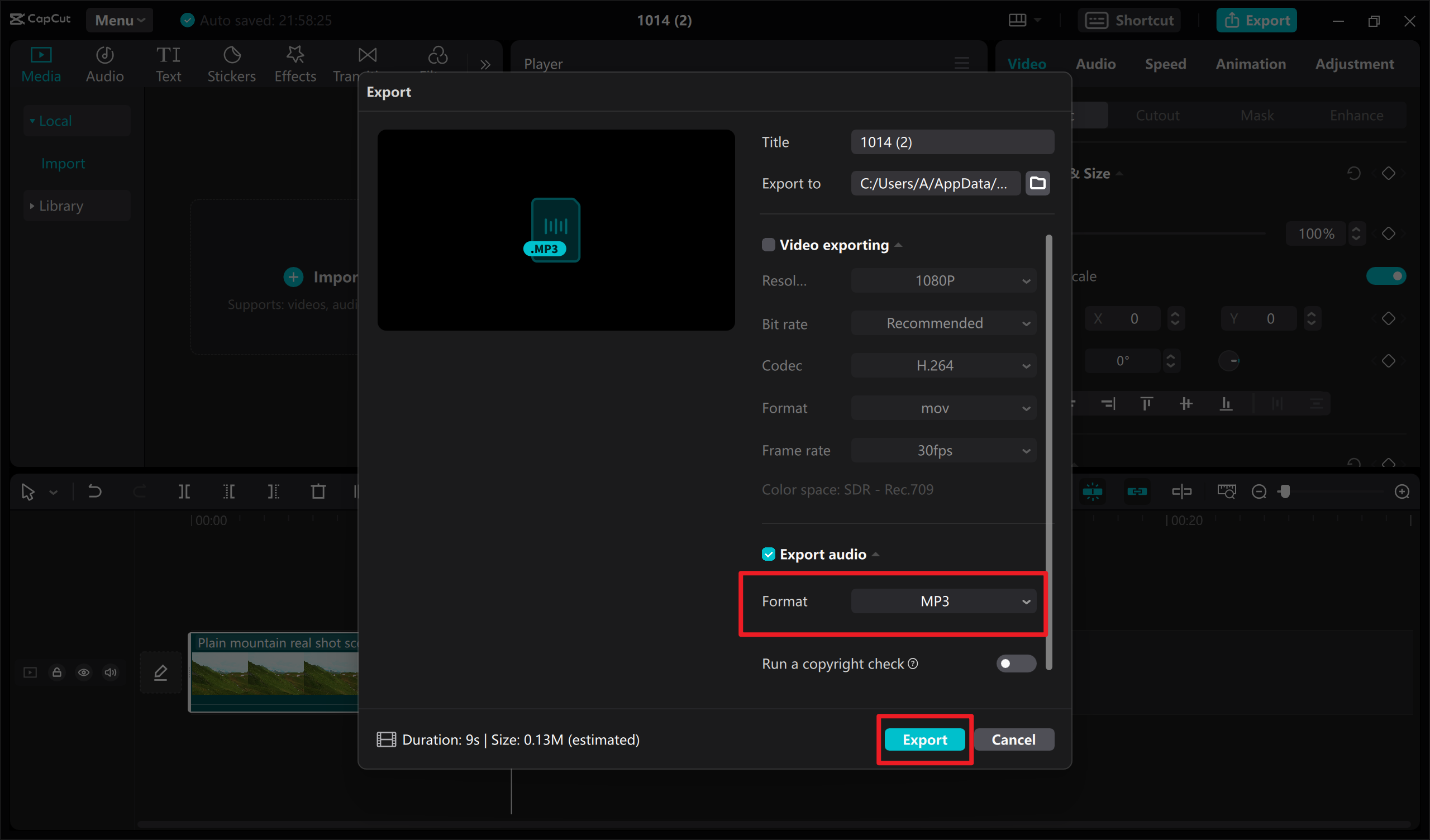This screenshot has width=1430, height=840.
Task: Click the trash delete icon in timeline
Action: pos(318,491)
